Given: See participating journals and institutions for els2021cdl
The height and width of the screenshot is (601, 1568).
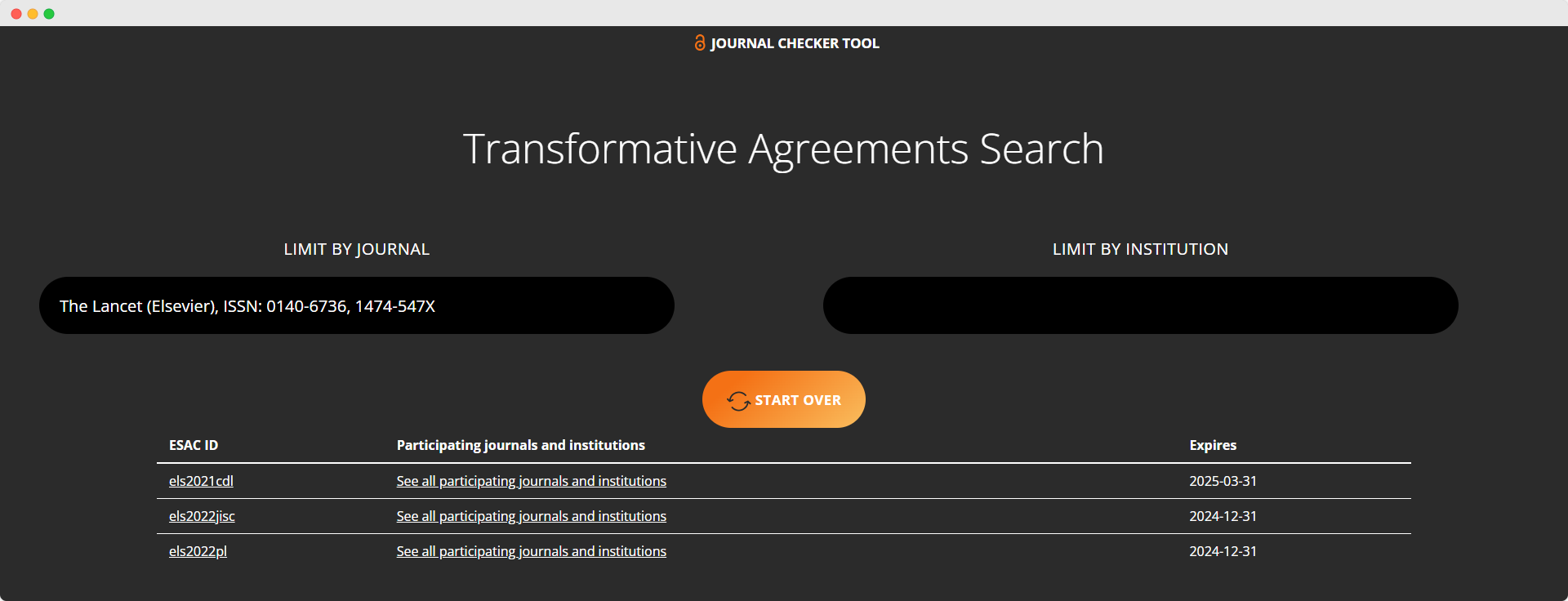Looking at the screenshot, I should pos(532,481).
